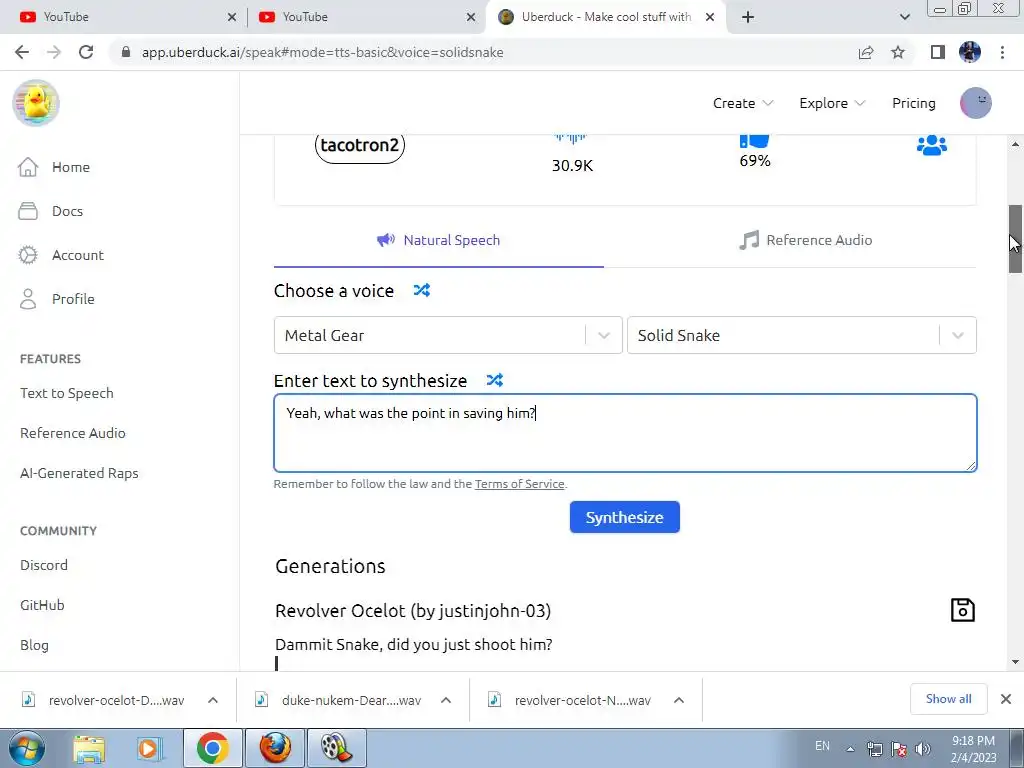Click the Synthesize button
The height and width of the screenshot is (768, 1024).
(624, 517)
